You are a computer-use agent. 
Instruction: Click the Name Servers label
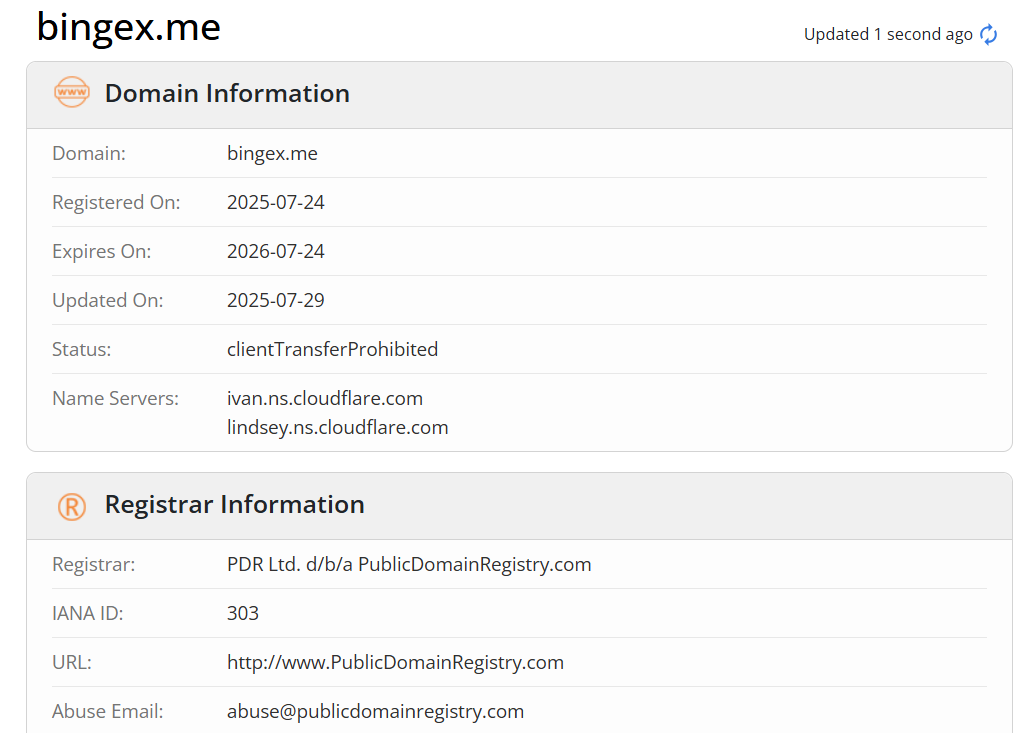pyautogui.click(x=115, y=398)
